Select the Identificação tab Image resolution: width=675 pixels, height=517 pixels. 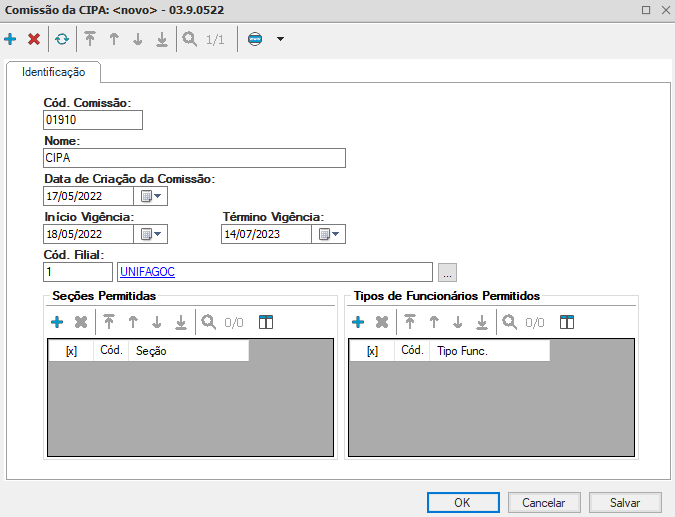54,72
